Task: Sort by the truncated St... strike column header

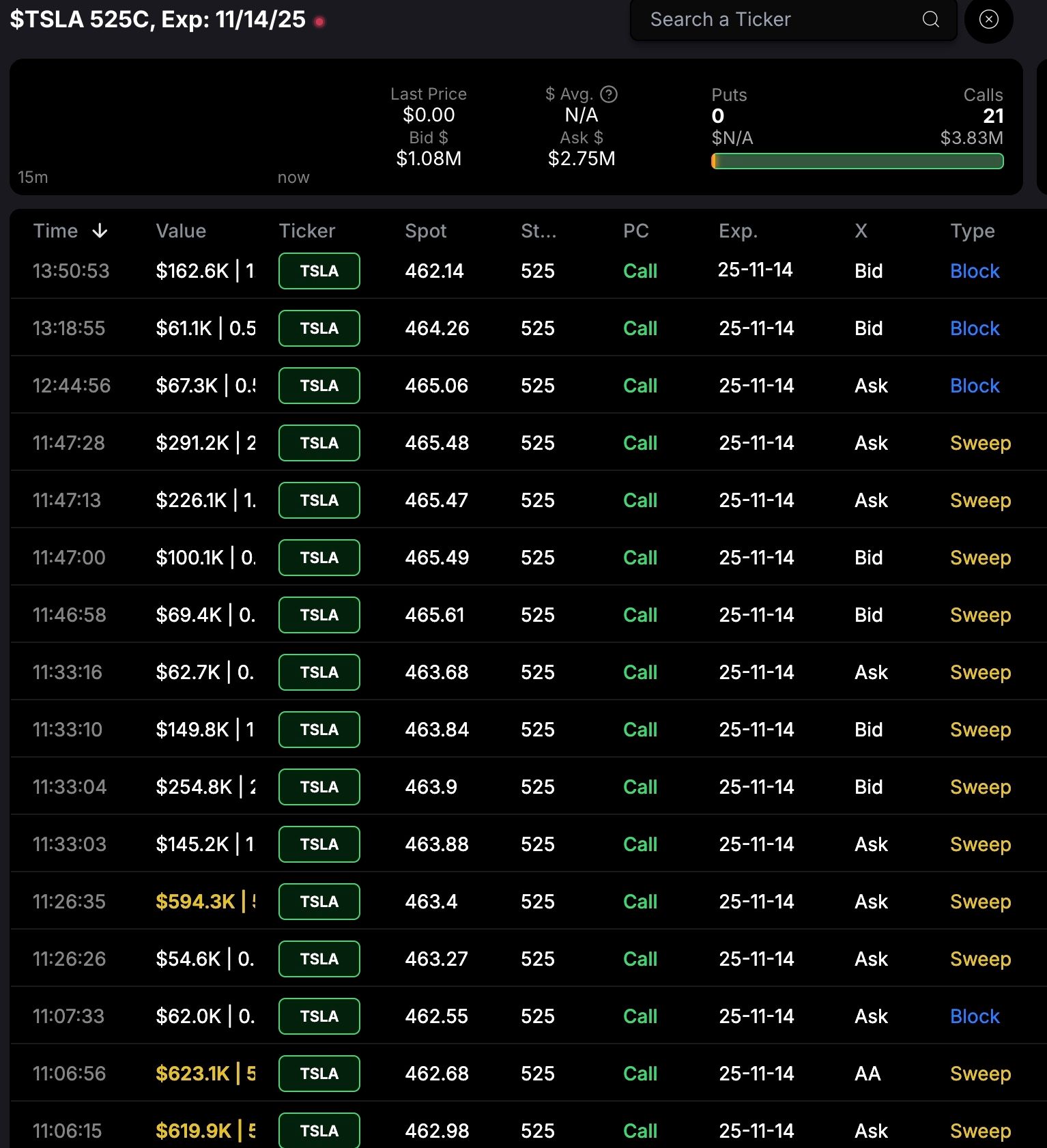Action: [x=539, y=231]
